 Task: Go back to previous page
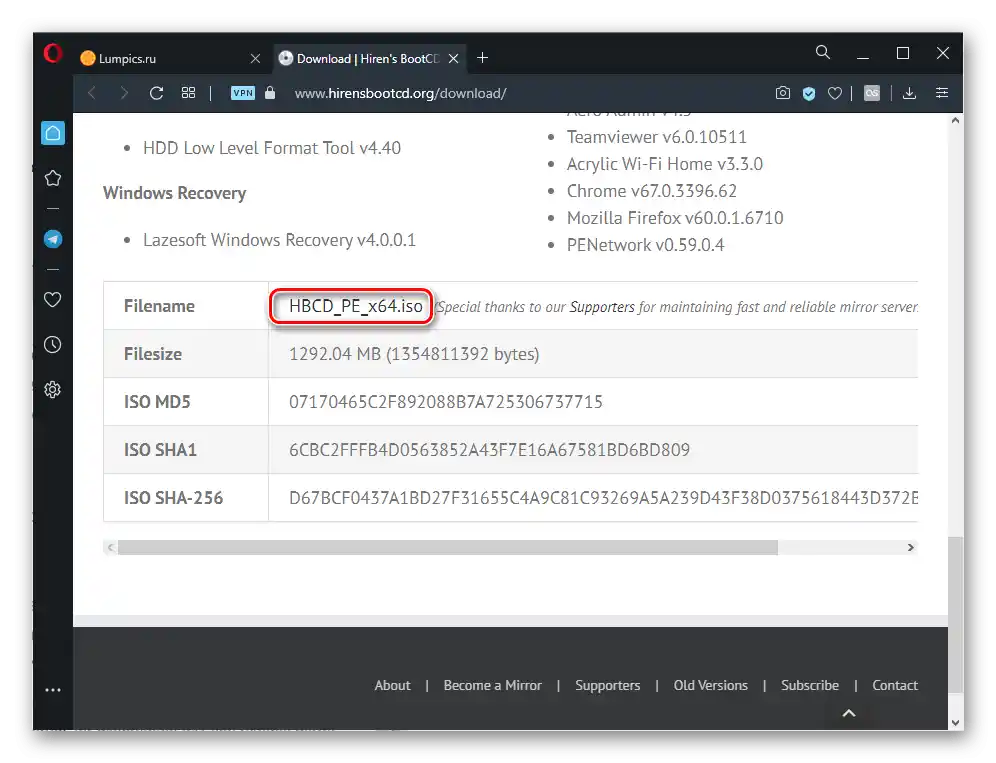(92, 93)
